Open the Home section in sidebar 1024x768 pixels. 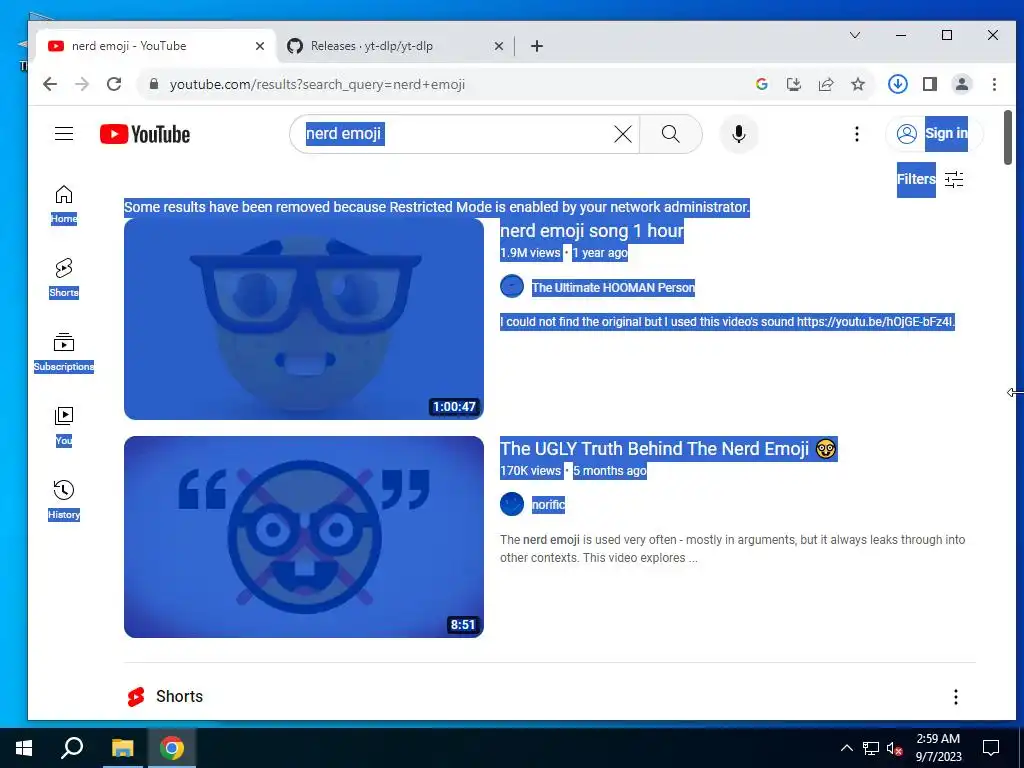64,204
